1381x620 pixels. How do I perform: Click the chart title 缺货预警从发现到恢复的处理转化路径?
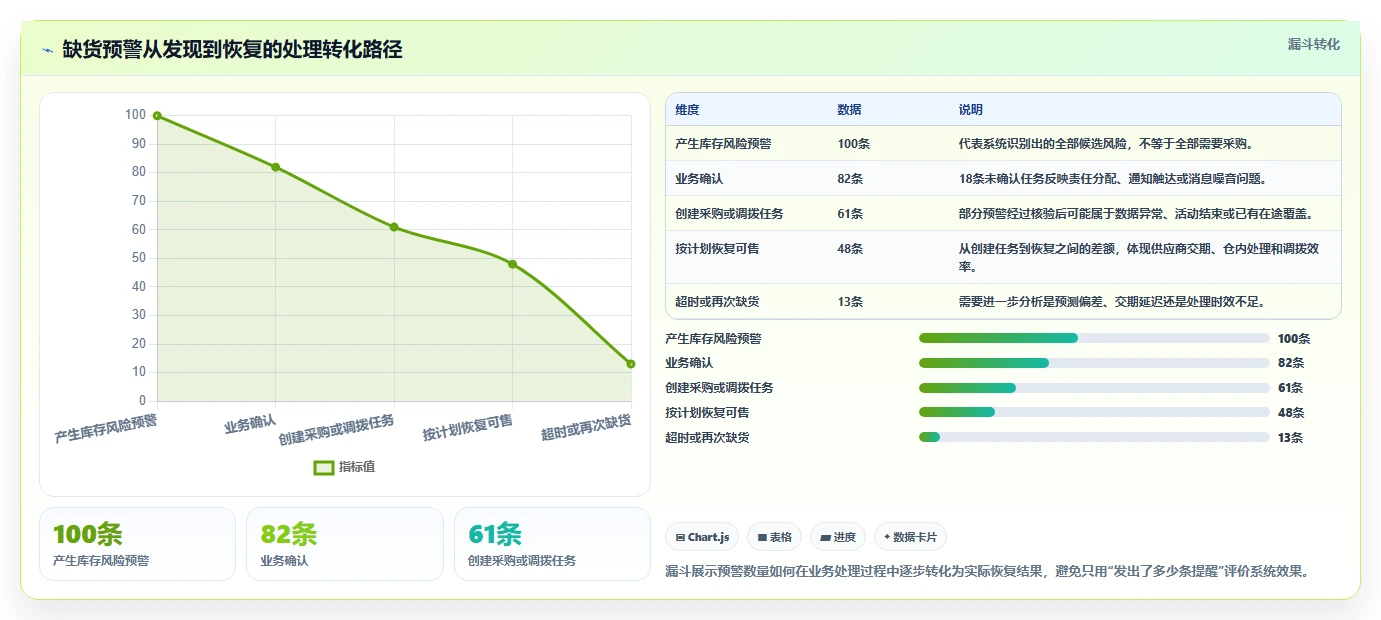click(x=233, y=50)
